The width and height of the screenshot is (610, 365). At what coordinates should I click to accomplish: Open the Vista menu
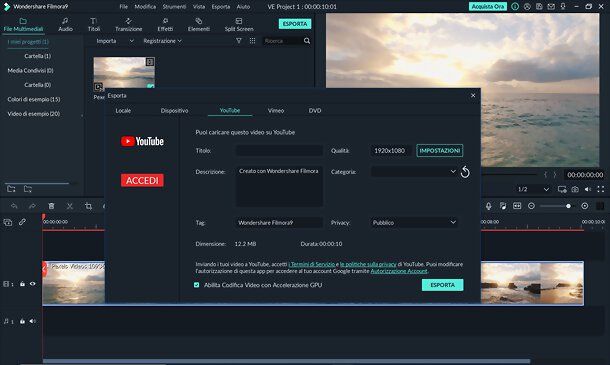pyautogui.click(x=199, y=7)
